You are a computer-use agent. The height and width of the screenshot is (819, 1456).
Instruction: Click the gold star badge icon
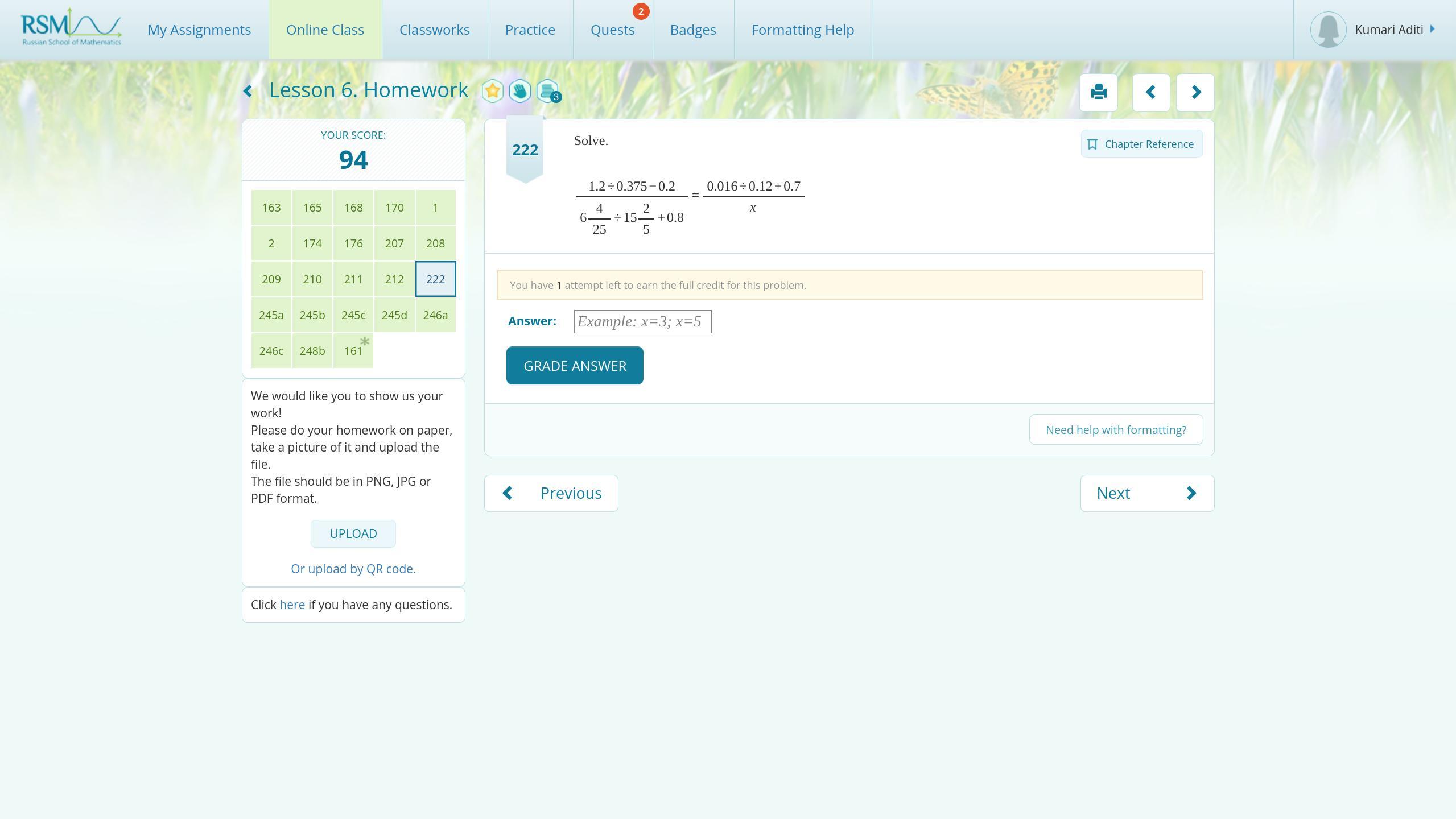493,91
